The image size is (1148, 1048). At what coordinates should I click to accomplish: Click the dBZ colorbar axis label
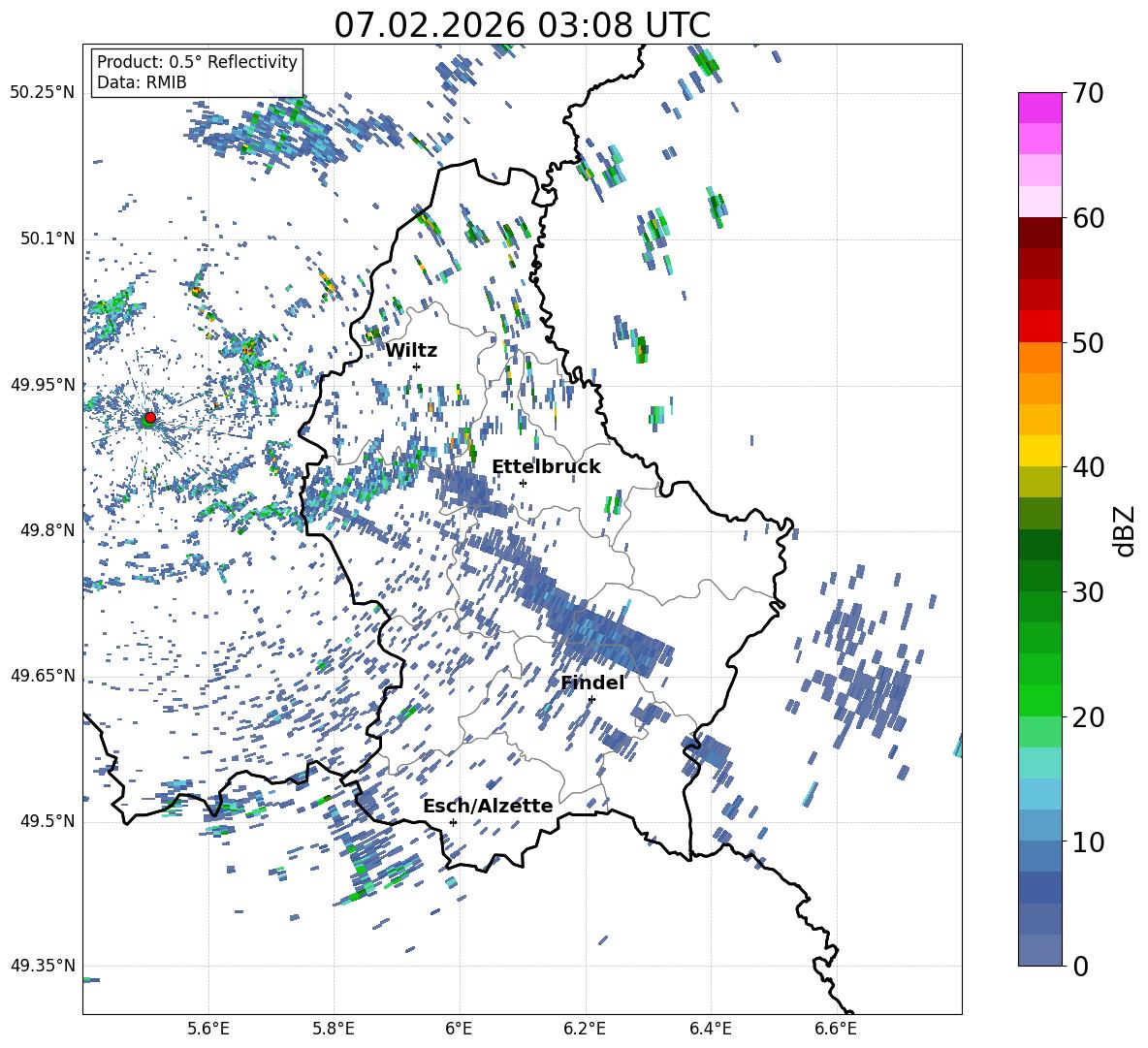point(1125,531)
